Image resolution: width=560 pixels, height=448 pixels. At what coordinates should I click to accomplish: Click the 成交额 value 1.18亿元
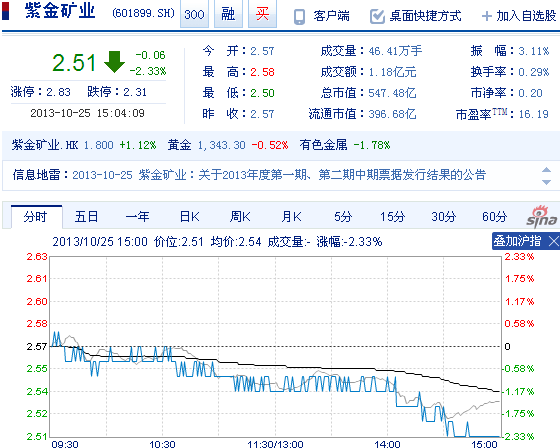point(392,72)
